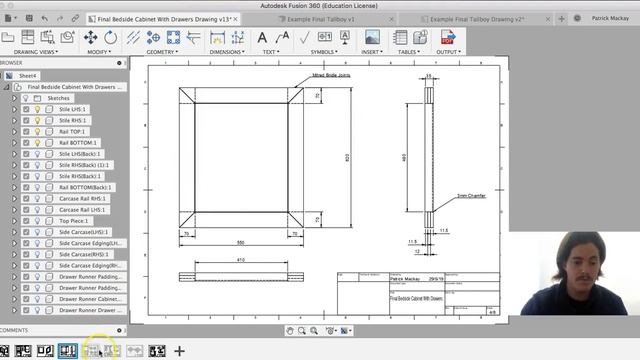640x360 pixels.
Task: Click the Zoom Window magnifier
Action: pyautogui.click(x=302, y=331)
